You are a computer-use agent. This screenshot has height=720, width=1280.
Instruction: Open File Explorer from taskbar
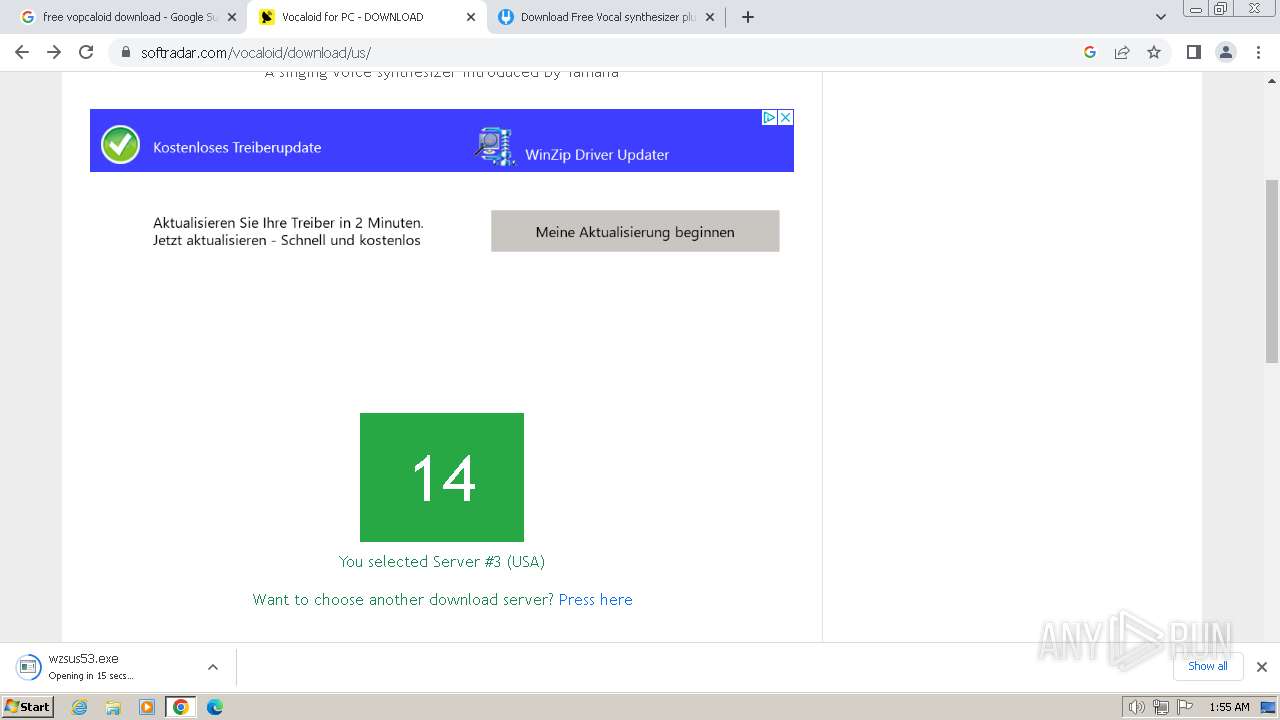point(113,707)
